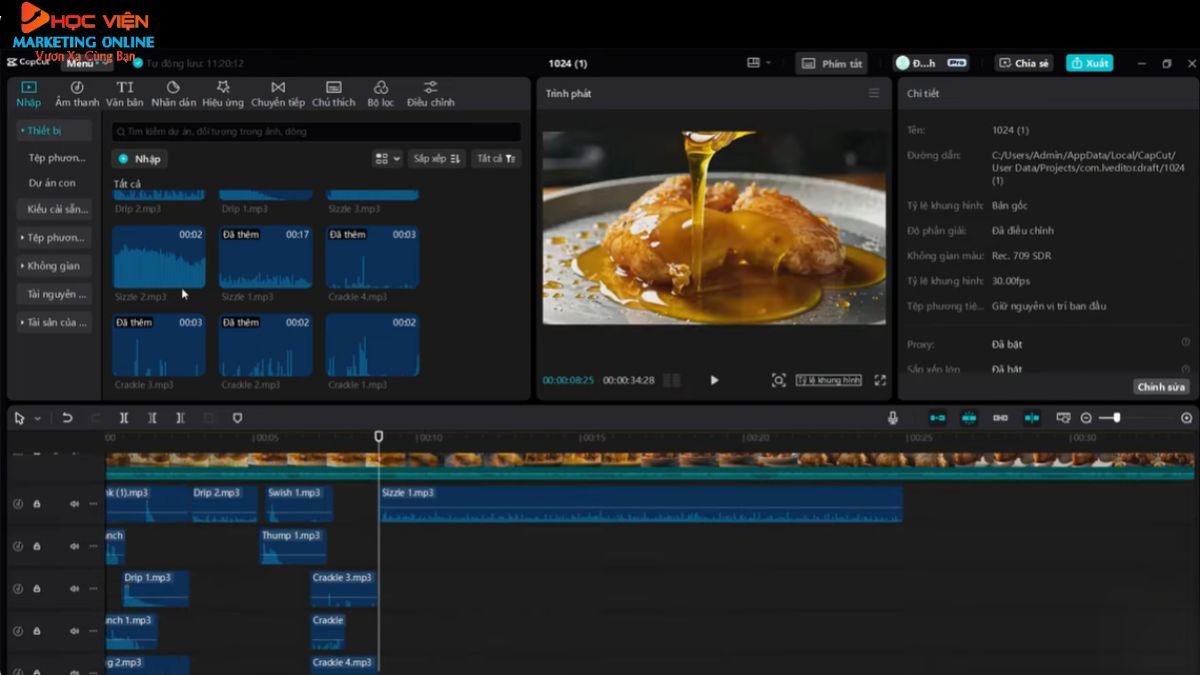Select the Crackle 1.mp3 media thumbnail
Image resolution: width=1200 pixels, height=675 pixels.
[x=372, y=345]
